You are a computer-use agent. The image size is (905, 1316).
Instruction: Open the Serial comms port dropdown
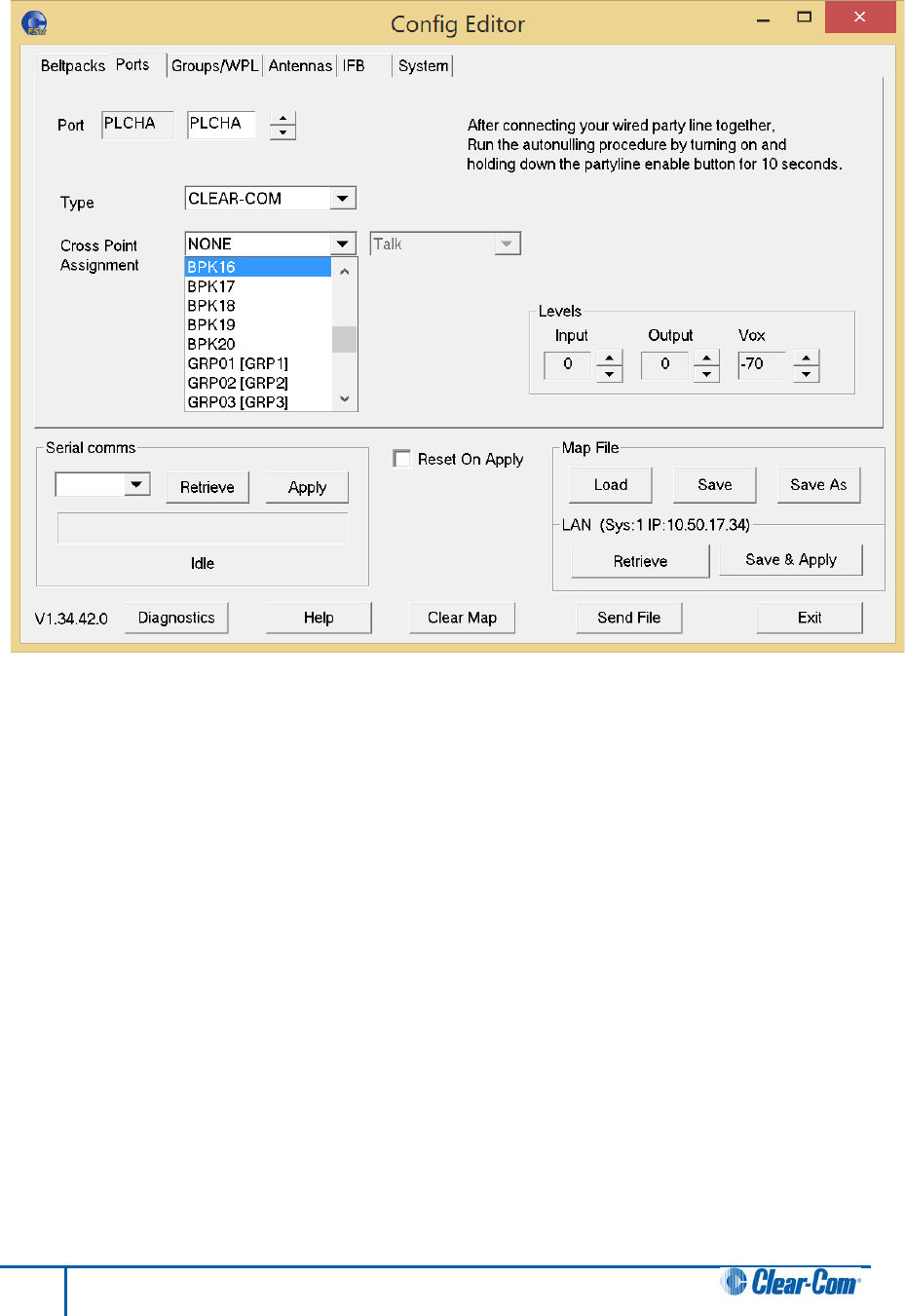[137, 483]
